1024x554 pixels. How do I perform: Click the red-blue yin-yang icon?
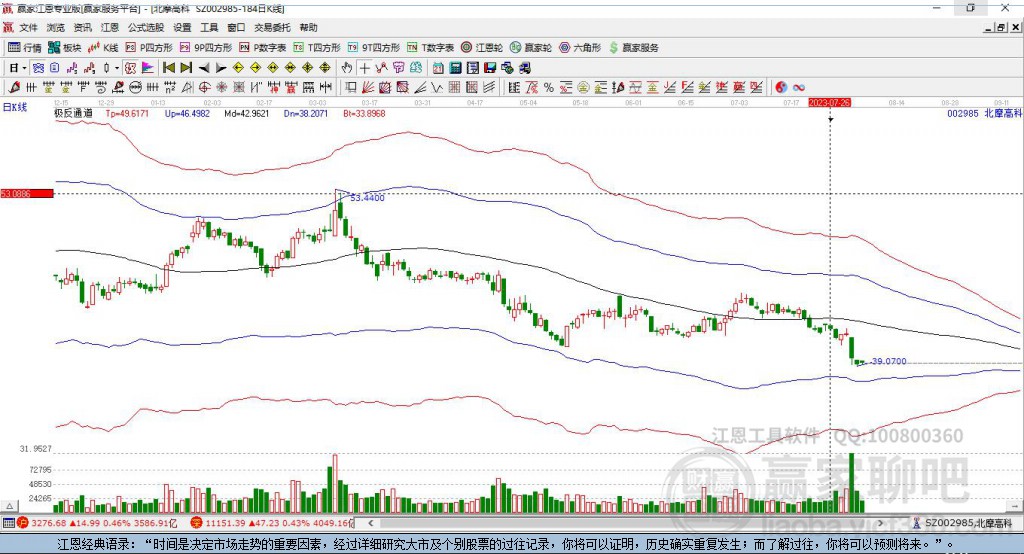click(781, 88)
